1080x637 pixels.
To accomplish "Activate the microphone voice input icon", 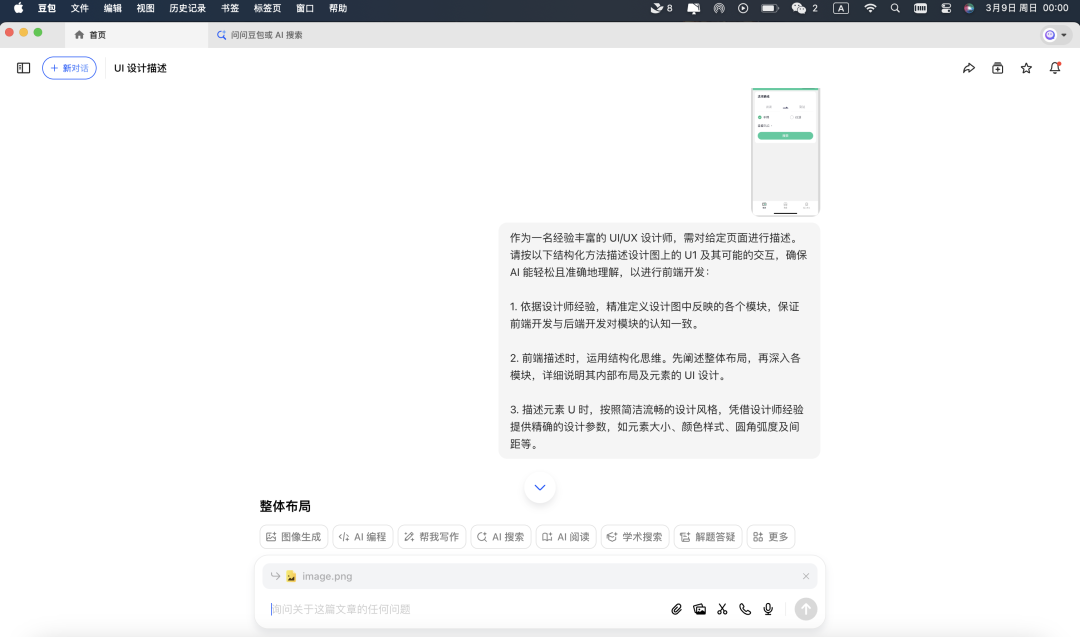I will [768, 608].
